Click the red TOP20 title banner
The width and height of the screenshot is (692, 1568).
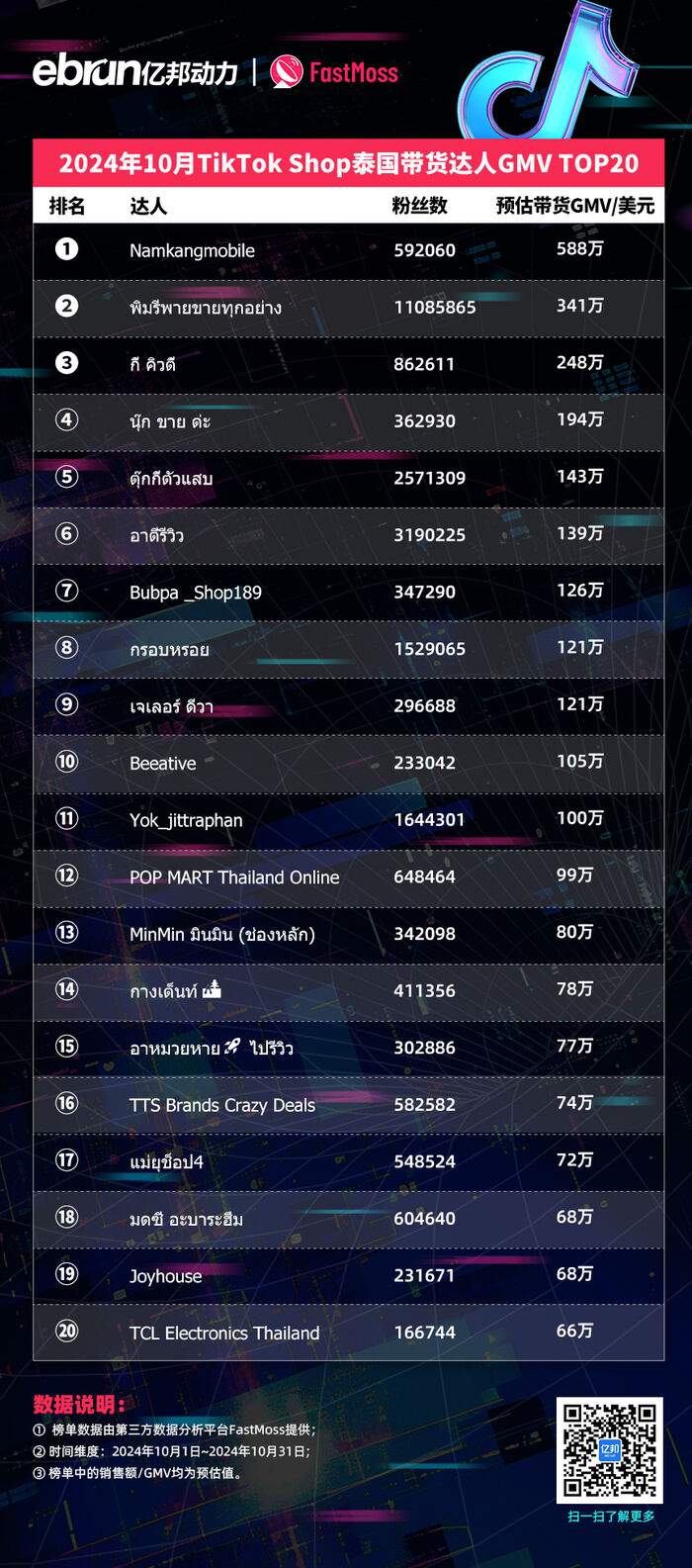pyautogui.click(x=348, y=163)
